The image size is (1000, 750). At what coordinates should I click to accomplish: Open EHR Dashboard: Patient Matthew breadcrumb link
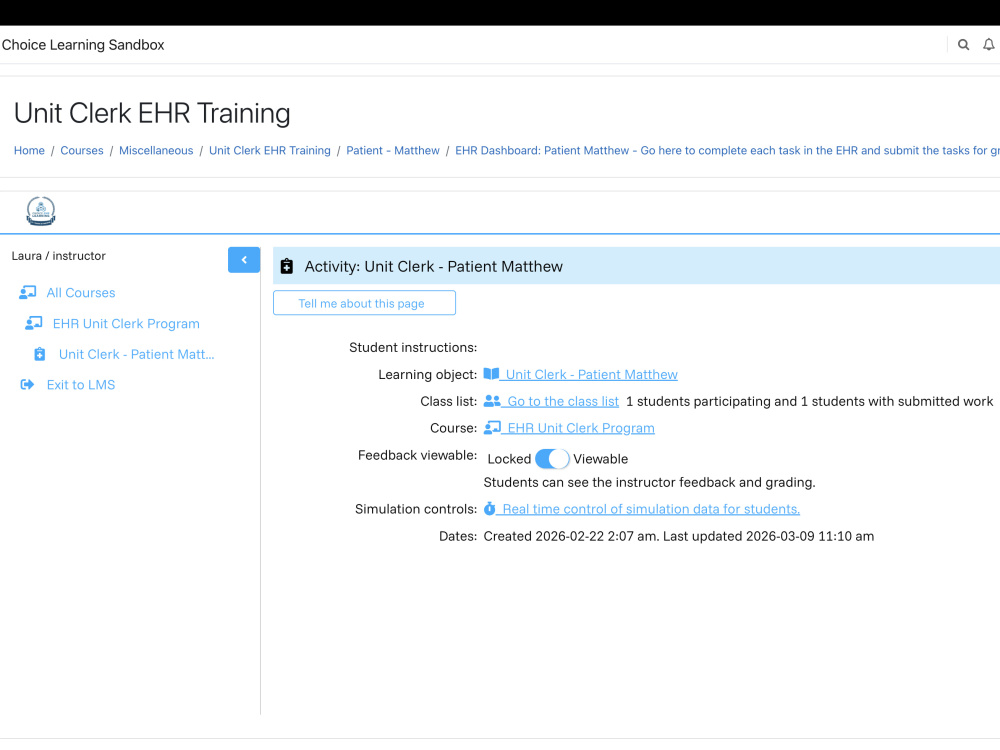727,151
